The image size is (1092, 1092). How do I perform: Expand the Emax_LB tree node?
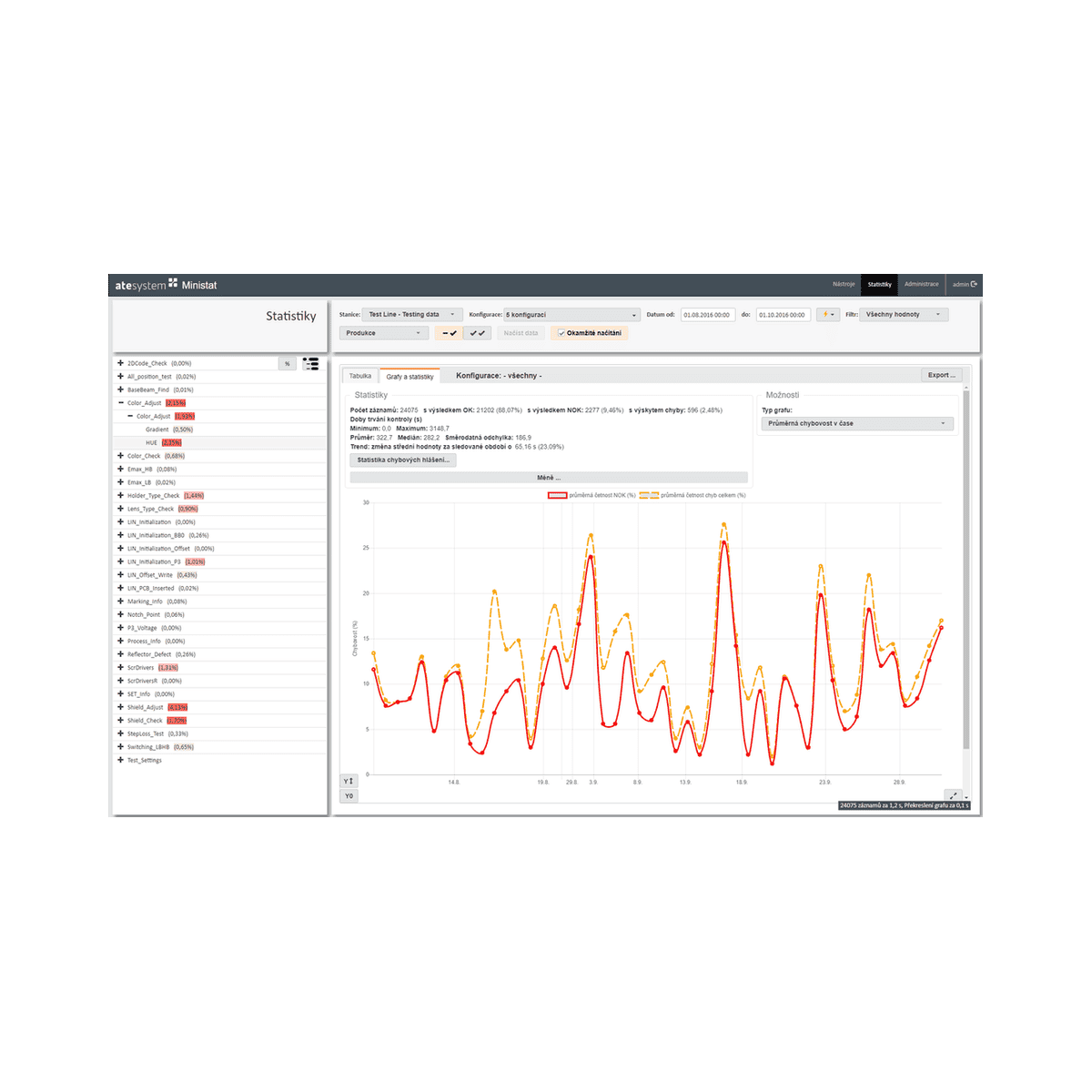(120, 482)
